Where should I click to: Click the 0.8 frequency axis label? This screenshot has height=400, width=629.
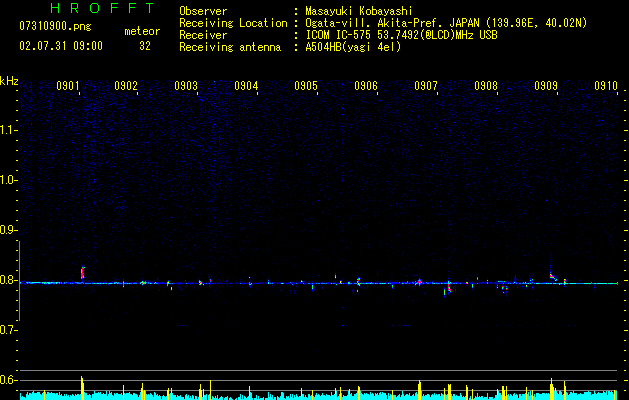point(9,280)
